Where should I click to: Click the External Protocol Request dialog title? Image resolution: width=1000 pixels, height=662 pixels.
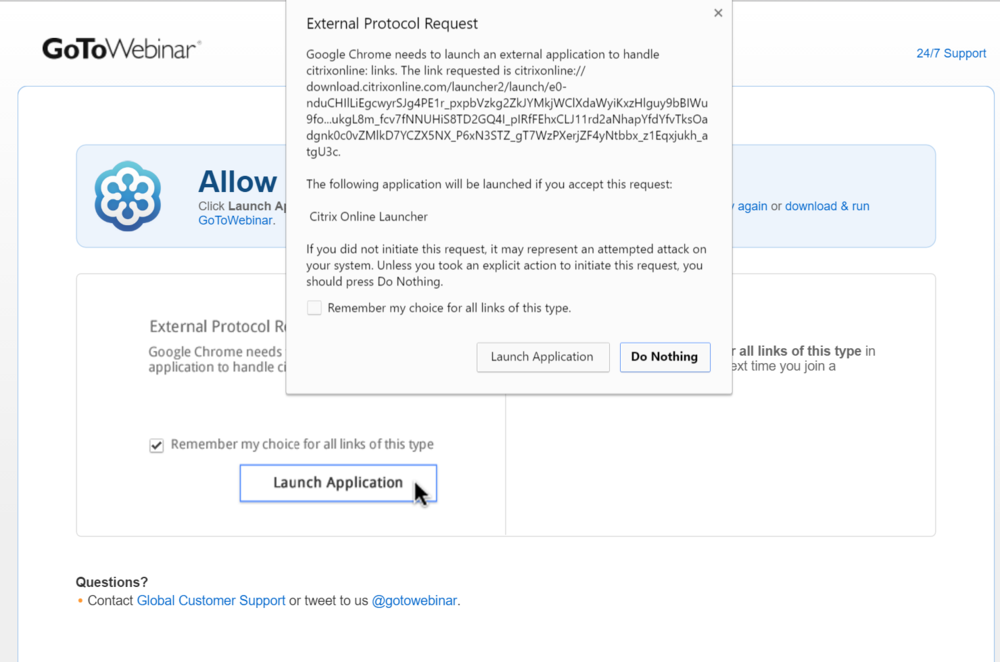click(x=392, y=23)
